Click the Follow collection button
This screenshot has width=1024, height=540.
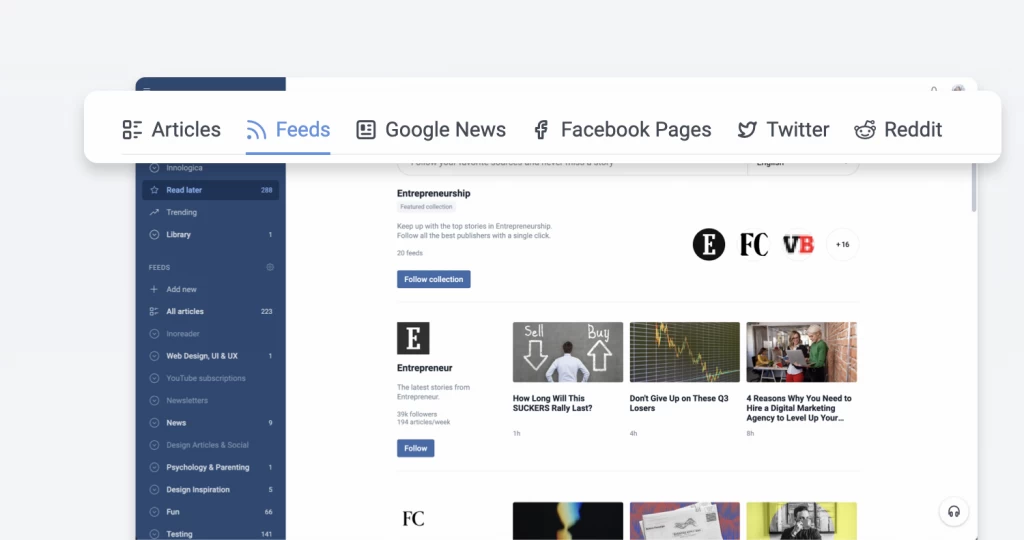[434, 279]
